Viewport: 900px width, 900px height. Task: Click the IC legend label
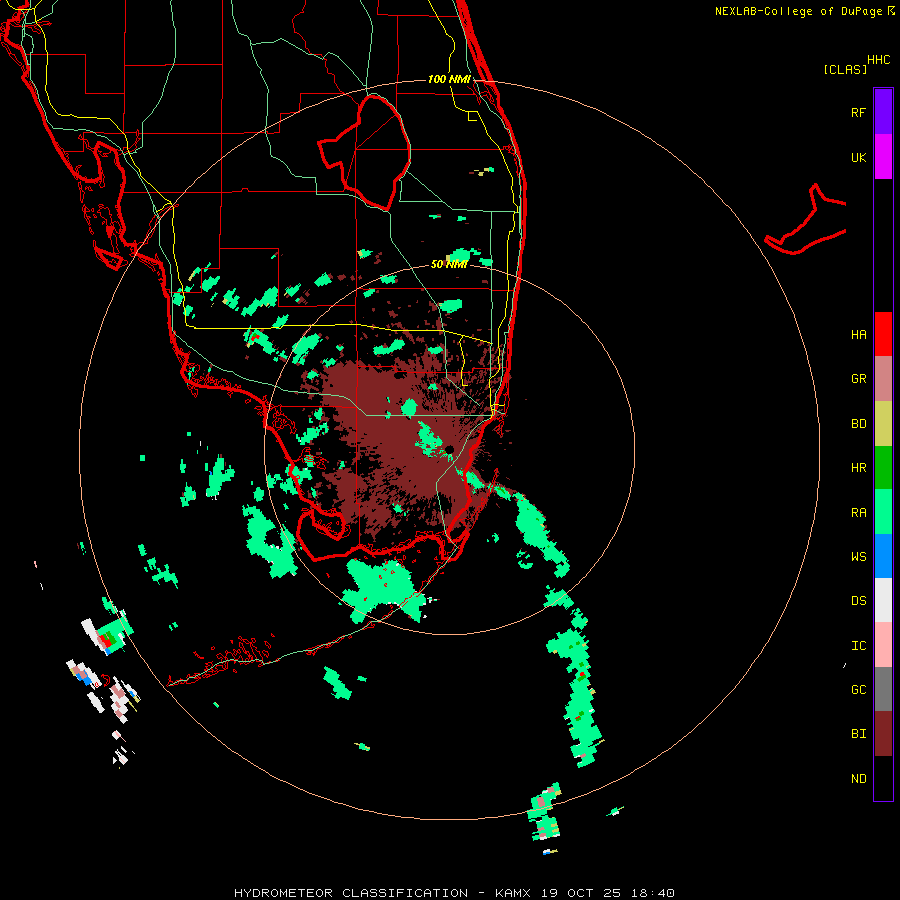[858, 646]
